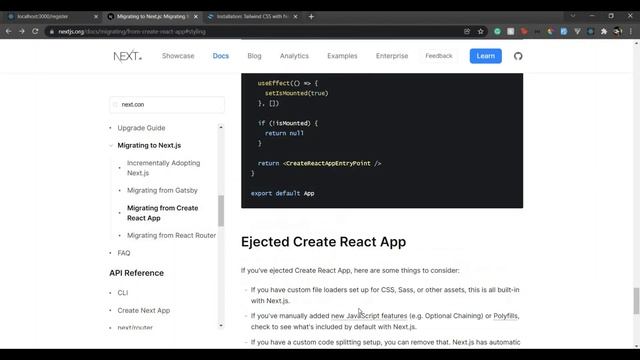The image size is (640, 360).
Task: Open the Chrome three-dot menu
Action: (631, 31)
